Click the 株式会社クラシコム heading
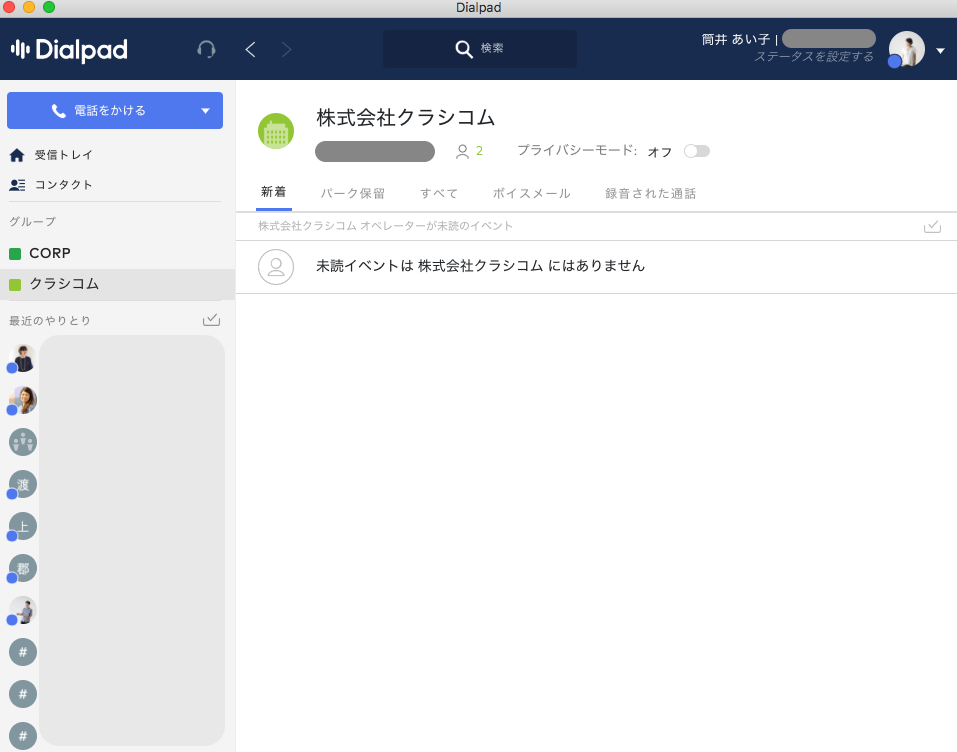The height and width of the screenshot is (752, 957). pyautogui.click(x=405, y=117)
